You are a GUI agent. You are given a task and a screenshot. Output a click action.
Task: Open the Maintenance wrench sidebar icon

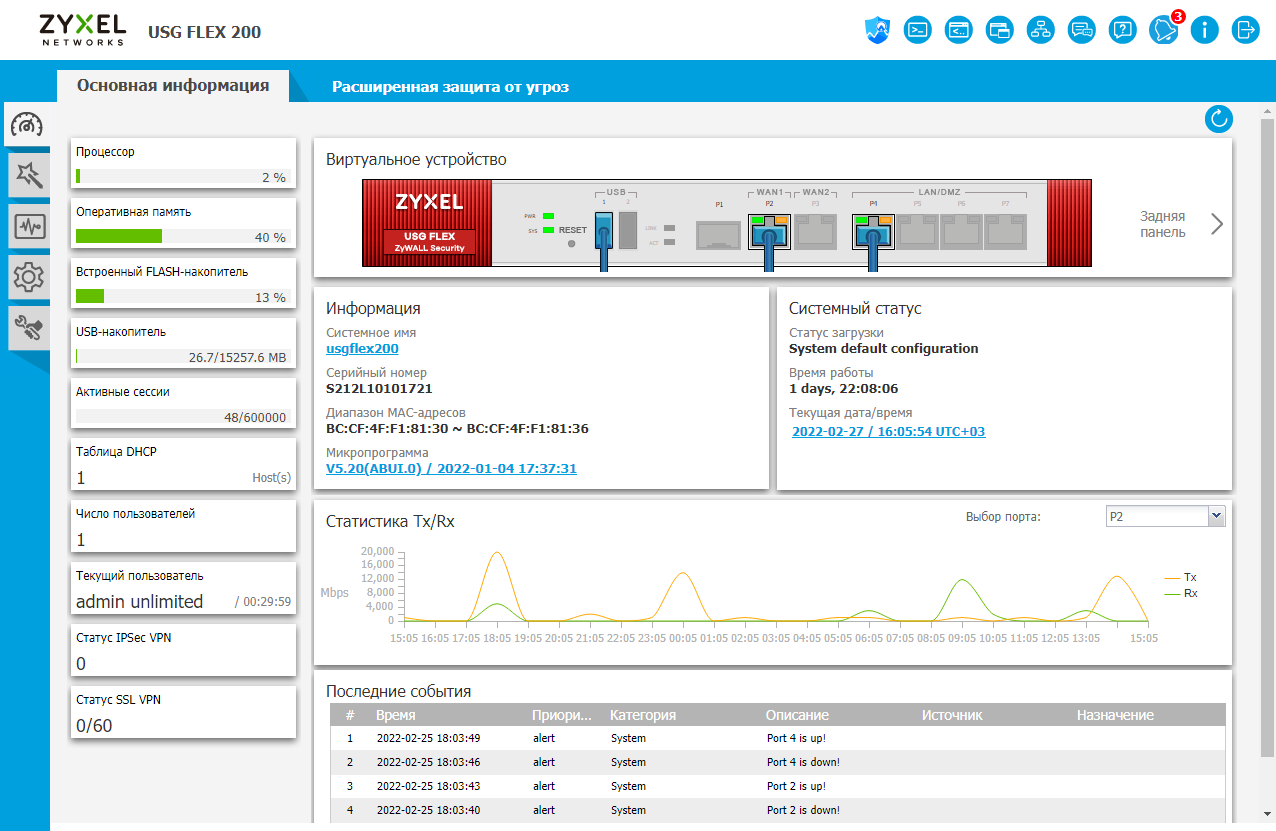[27, 328]
